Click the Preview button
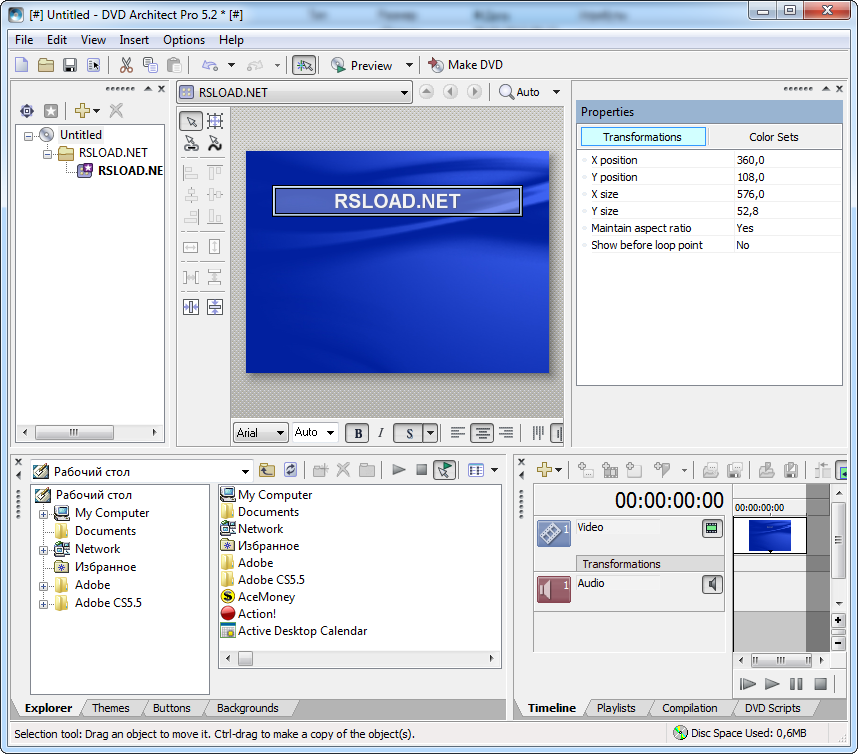This screenshot has height=754, width=858. pos(362,65)
